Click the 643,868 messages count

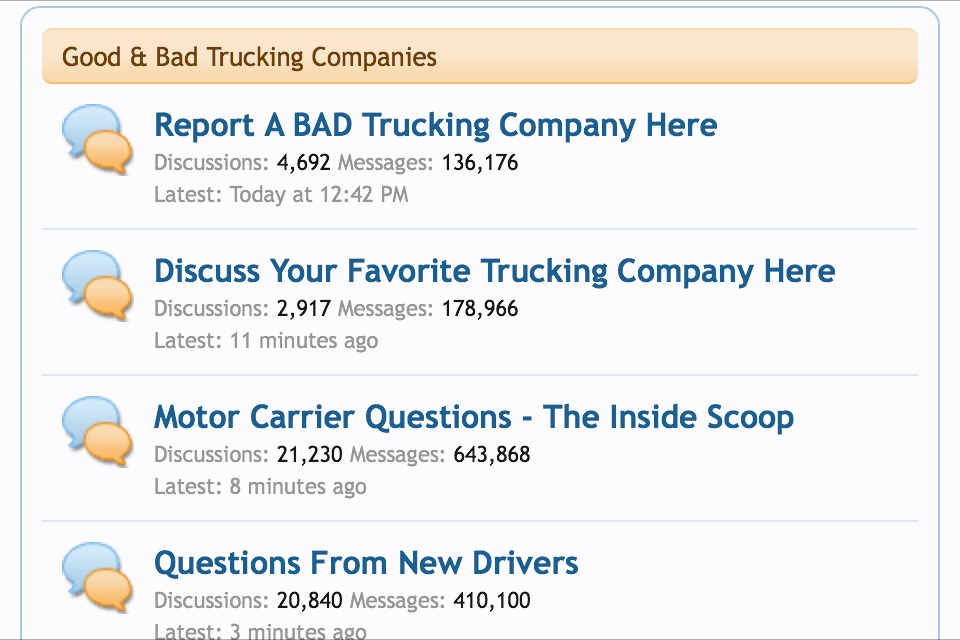[492, 454]
